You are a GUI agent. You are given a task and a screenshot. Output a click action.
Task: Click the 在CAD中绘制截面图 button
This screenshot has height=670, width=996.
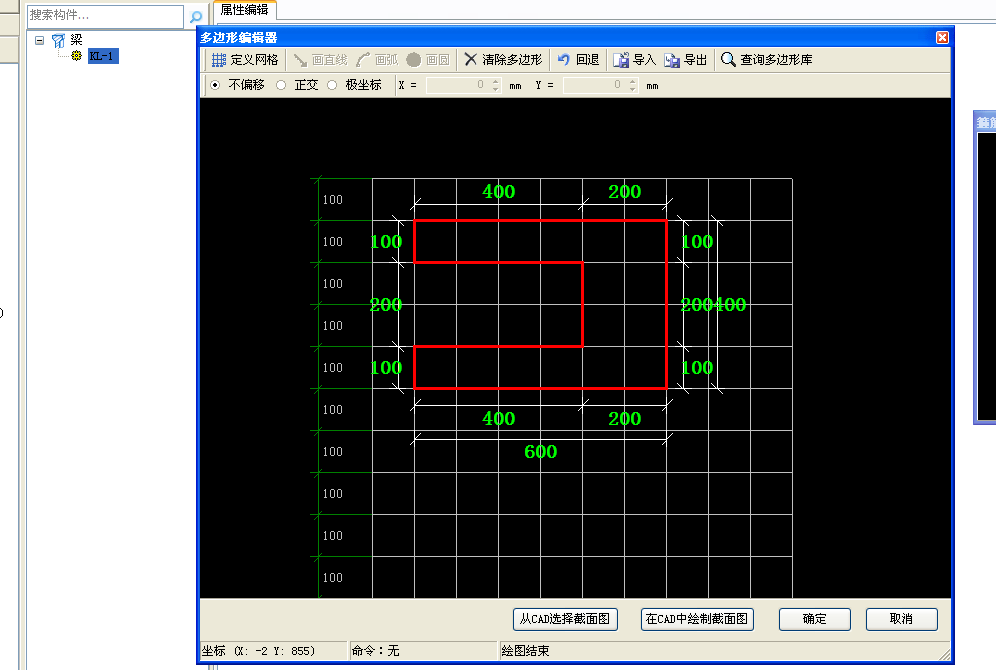coord(697,619)
